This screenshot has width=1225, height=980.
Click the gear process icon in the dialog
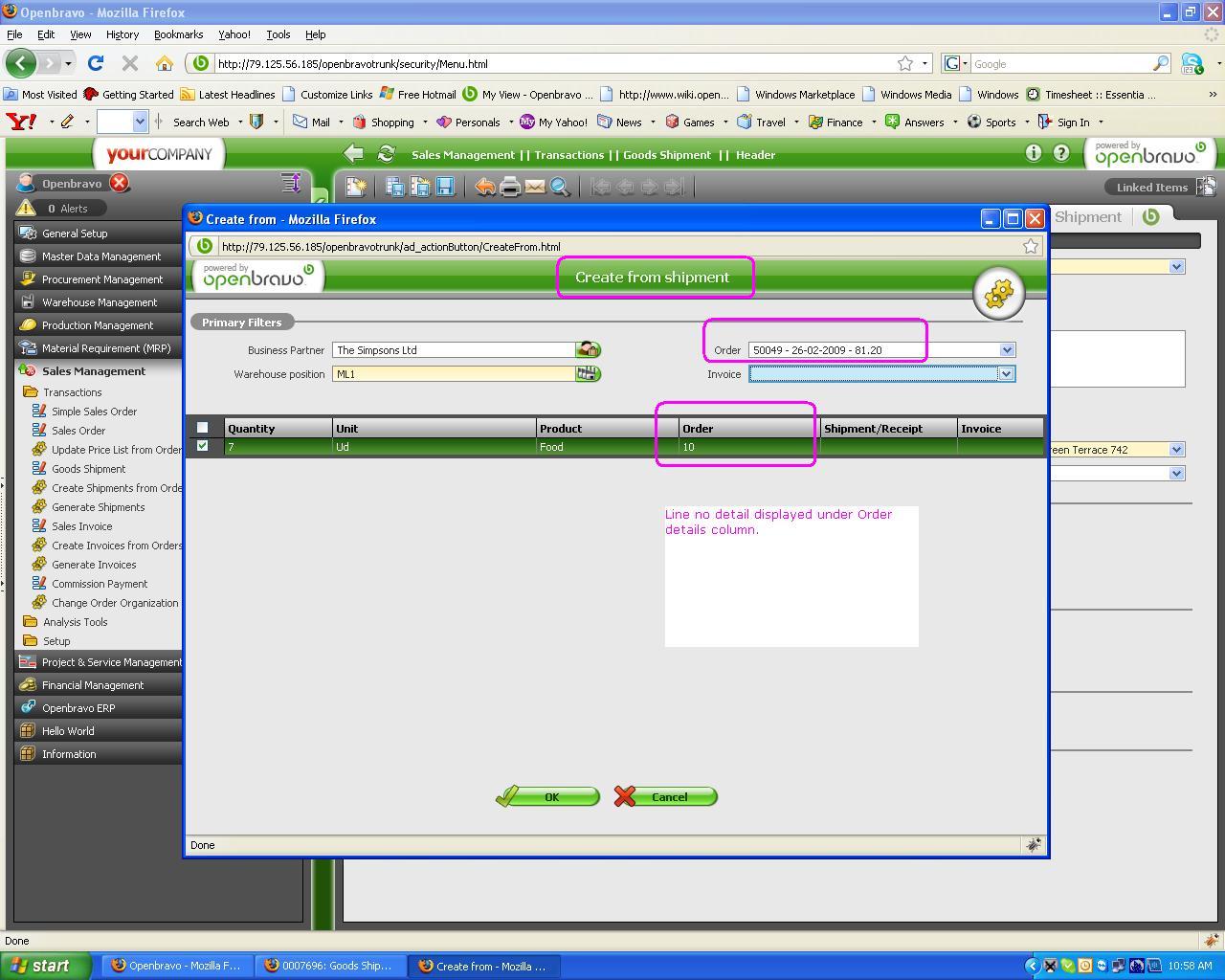998,293
